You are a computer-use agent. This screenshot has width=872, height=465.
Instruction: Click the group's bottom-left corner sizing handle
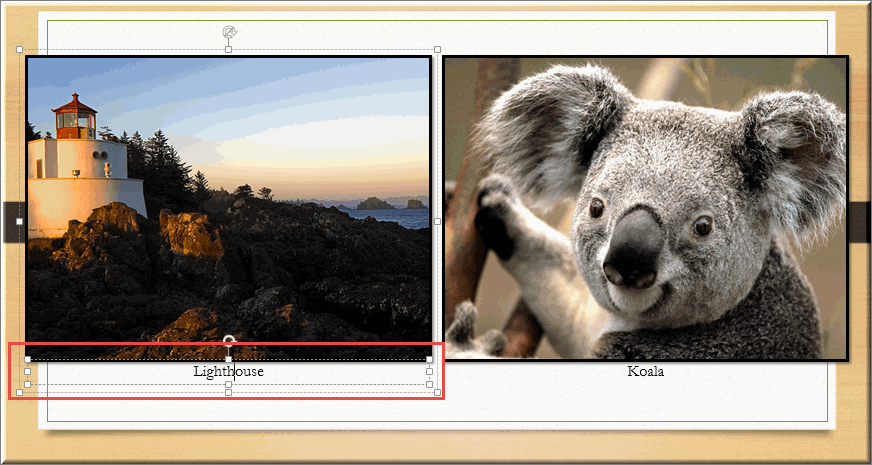pyautogui.click(x=19, y=393)
